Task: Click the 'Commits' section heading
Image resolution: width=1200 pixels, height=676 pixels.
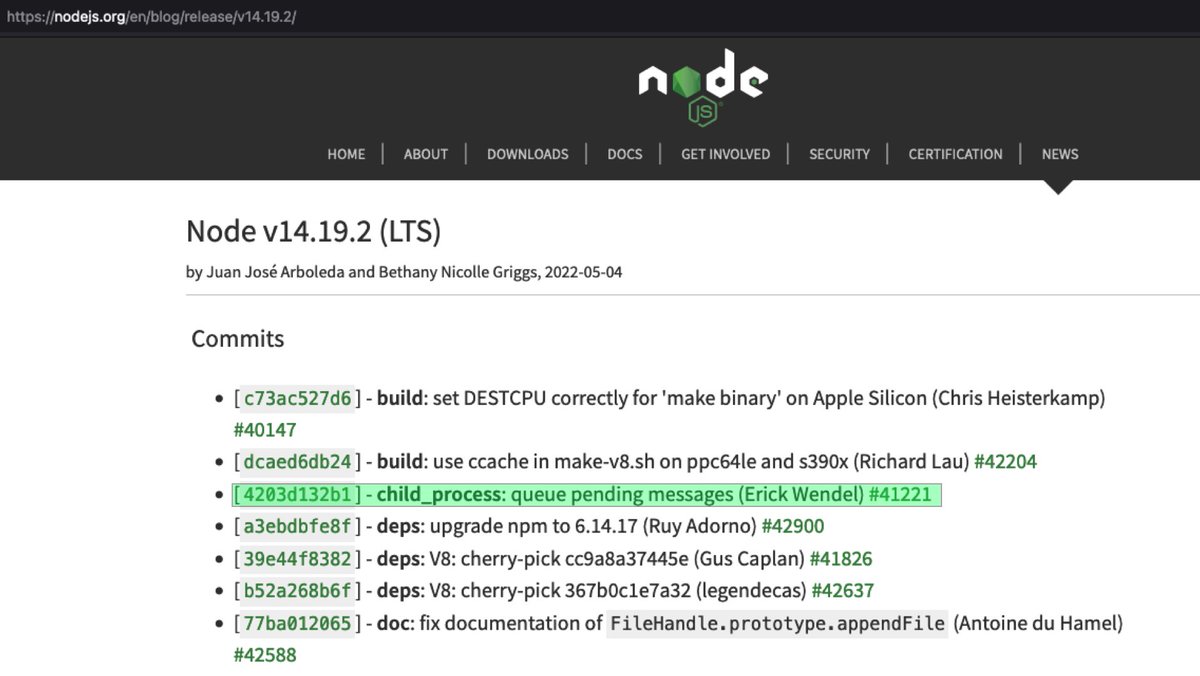Action: pos(238,339)
